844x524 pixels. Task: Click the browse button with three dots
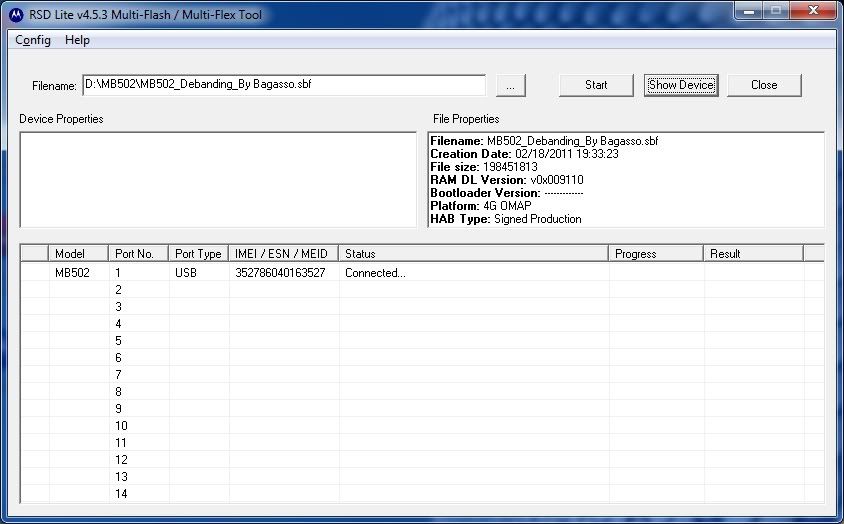(x=510, y=85)
